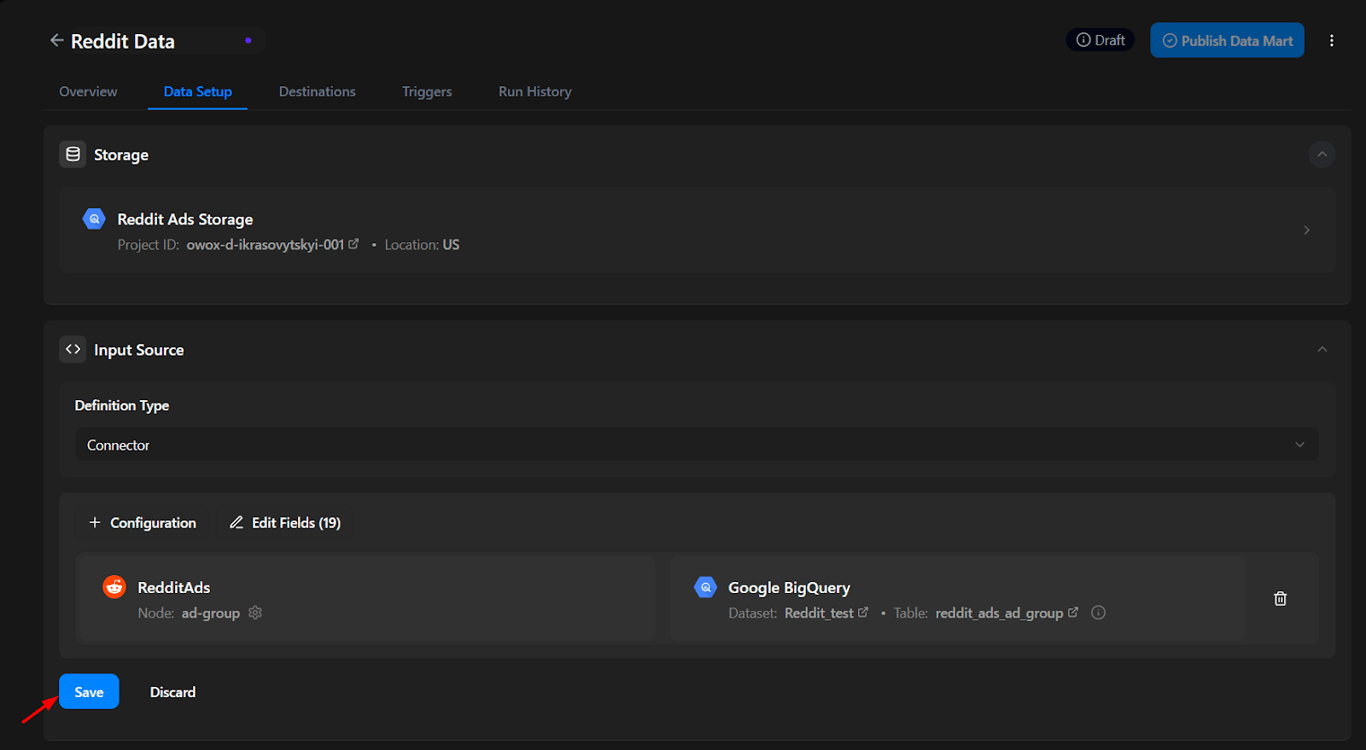The width and height of the screenshot is (1366, 750).
Task: Delete the connector configuration with trash icon
Action: 1280,598
